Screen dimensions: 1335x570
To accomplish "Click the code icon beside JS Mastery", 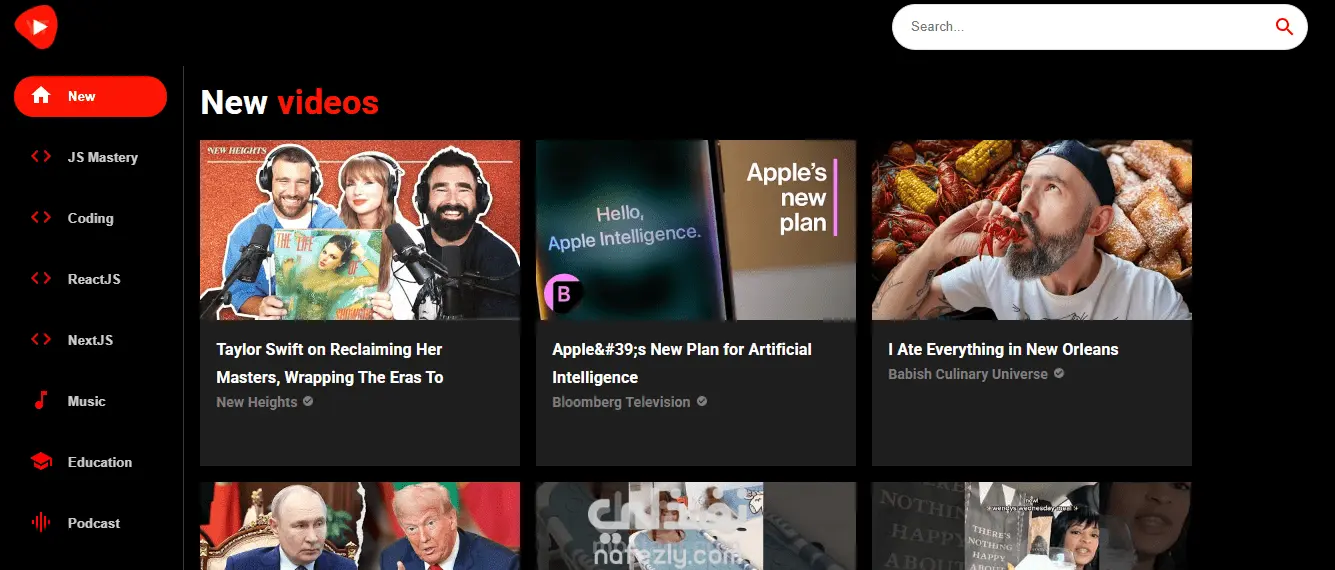I will [41, 157].
